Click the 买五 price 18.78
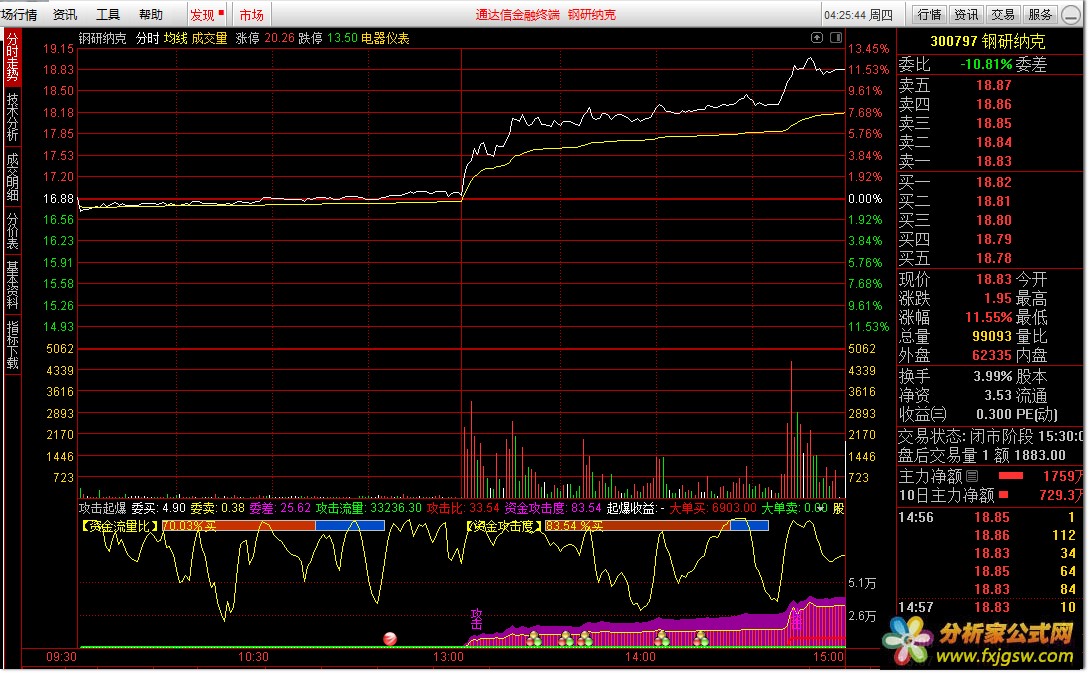 click(x=993, y=258)
